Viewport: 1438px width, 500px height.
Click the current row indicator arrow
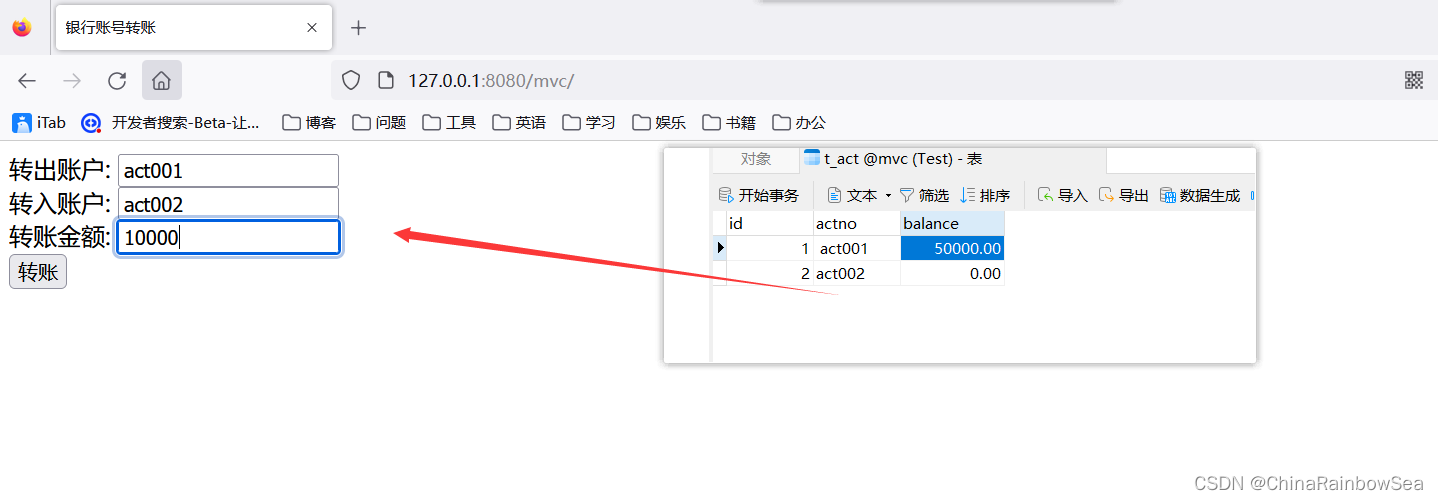(x=720, y=248)
